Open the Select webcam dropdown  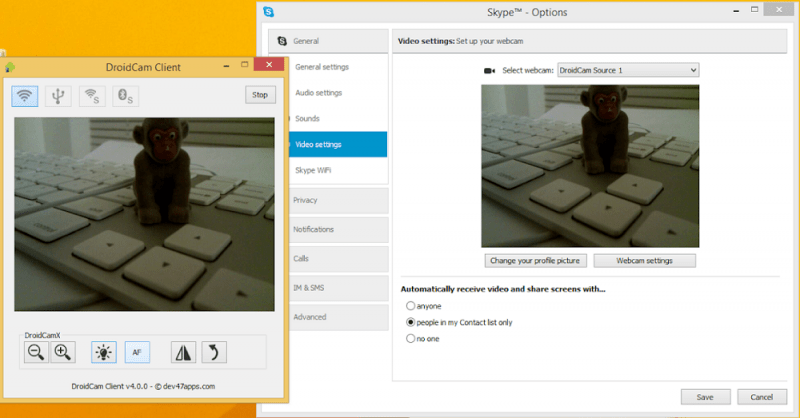(x=628, y=70)
